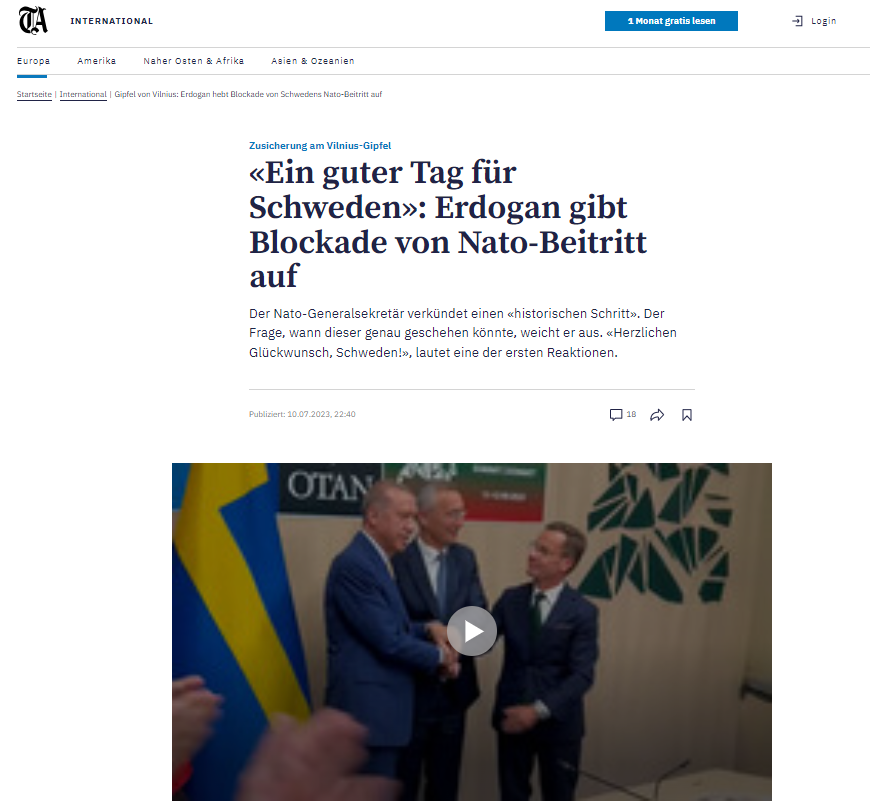870x808 pixels.
Task: Click the publication date text
Action: [x=302, y=415]
